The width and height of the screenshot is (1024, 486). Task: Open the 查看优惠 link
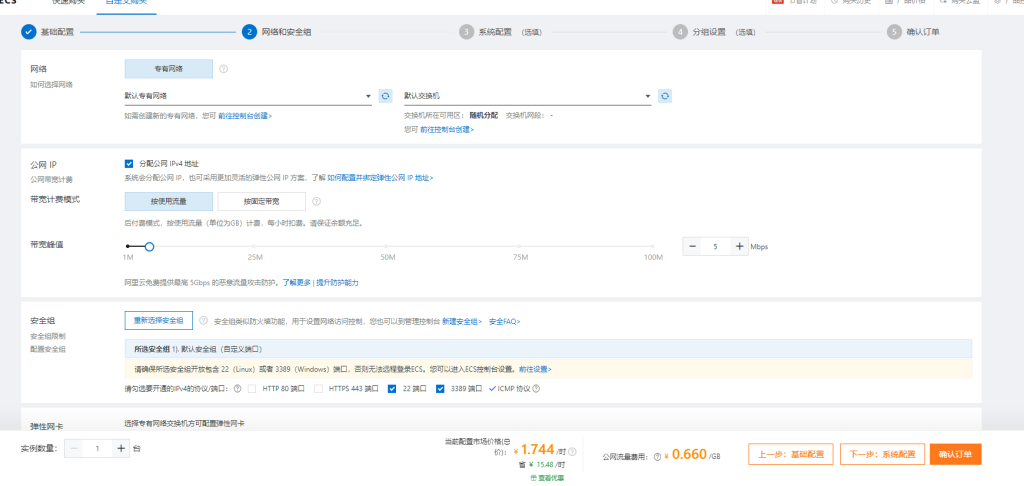(x=547, y=478)
